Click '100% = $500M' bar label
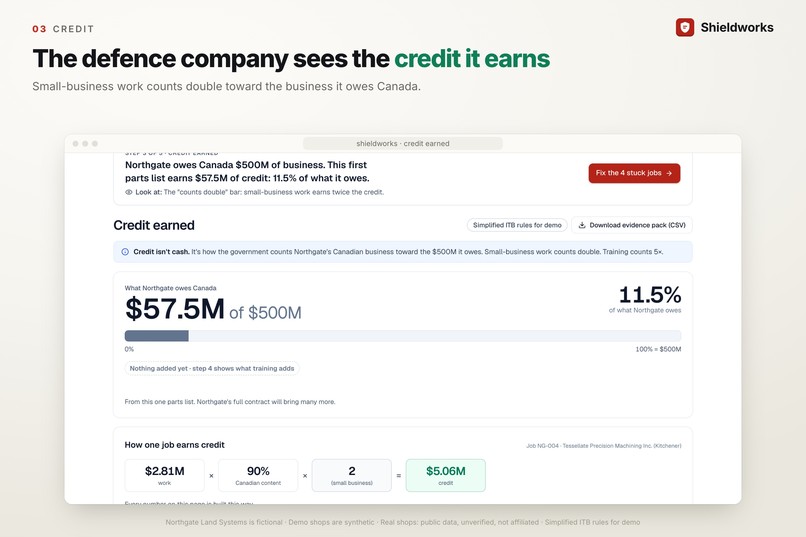The image size is (806, 537). pos(658,349)
